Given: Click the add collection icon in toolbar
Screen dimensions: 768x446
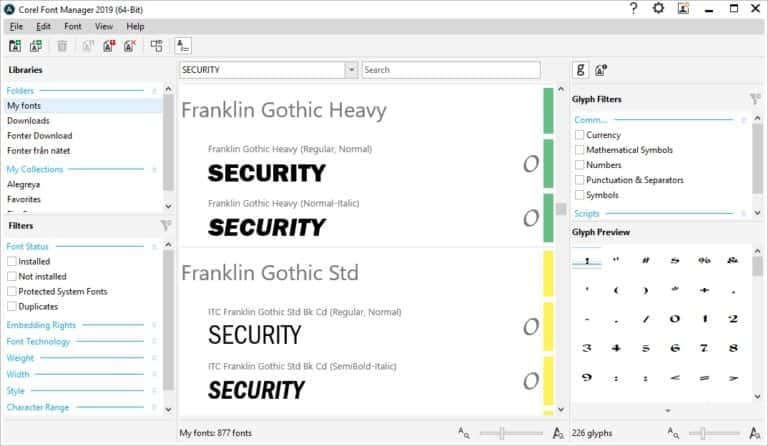Looking at the screenshot, I should coord(36,46).
